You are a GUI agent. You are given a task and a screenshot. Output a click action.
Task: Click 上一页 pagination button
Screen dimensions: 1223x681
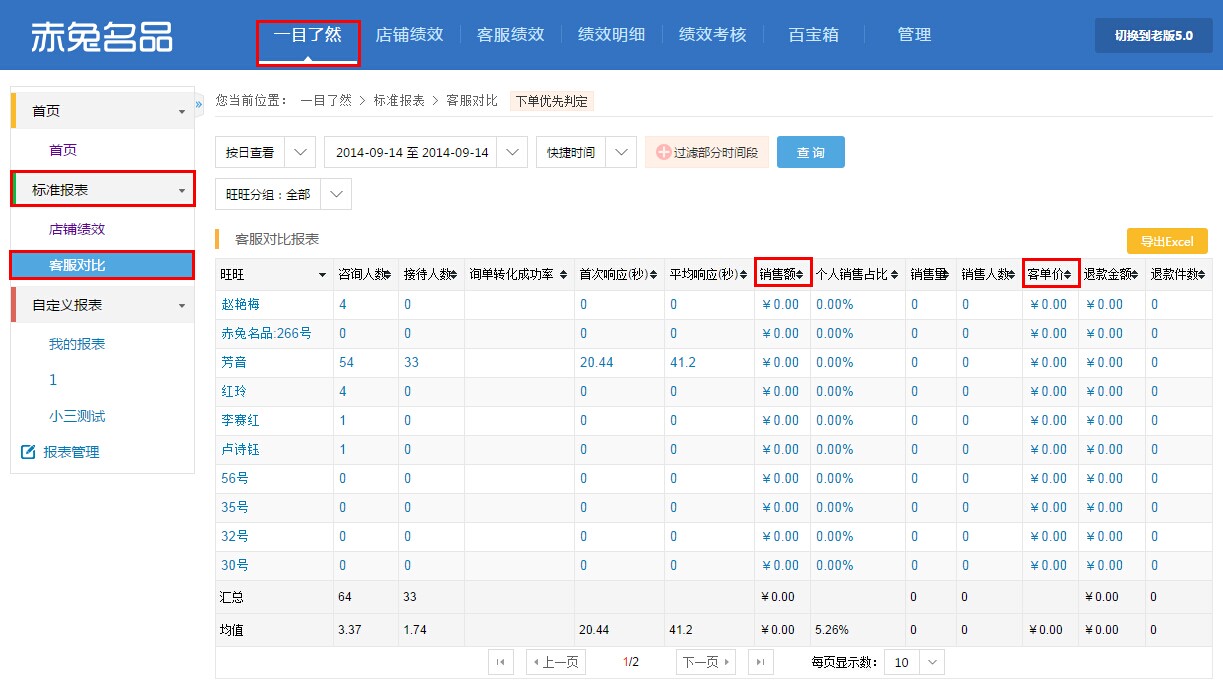[x=554, y=662]
